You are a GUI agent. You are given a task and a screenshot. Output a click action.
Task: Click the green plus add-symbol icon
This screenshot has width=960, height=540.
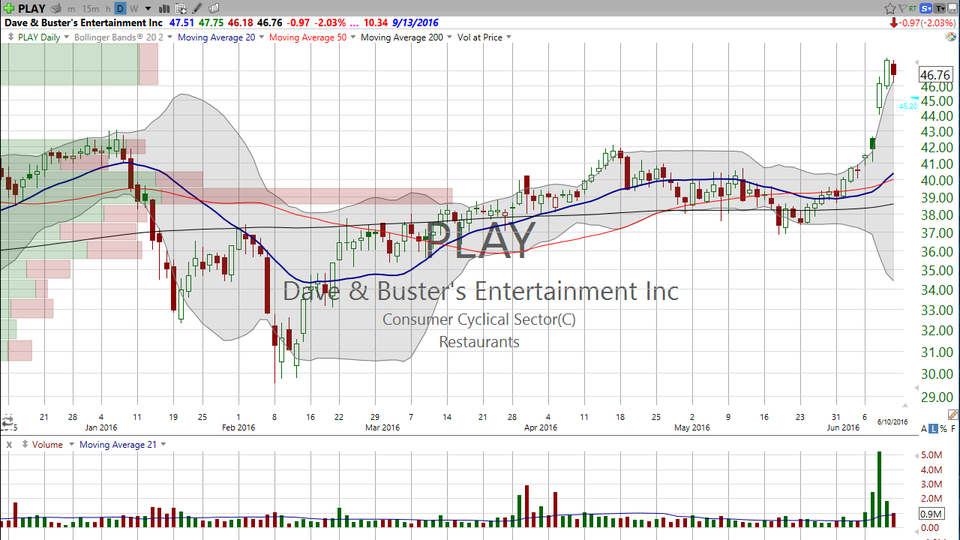pyautogui.click(x=9, y=9)
